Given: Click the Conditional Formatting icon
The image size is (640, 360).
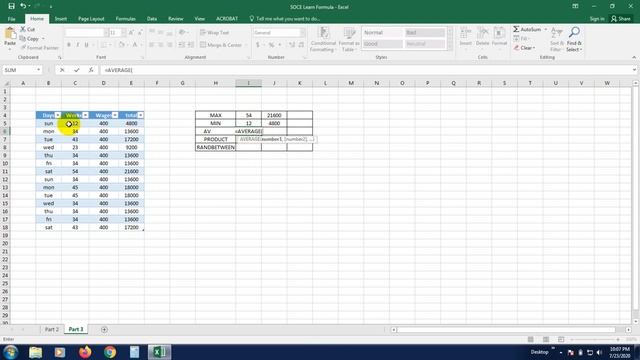Looking at the screenshot, I should [x=324, y=33].
